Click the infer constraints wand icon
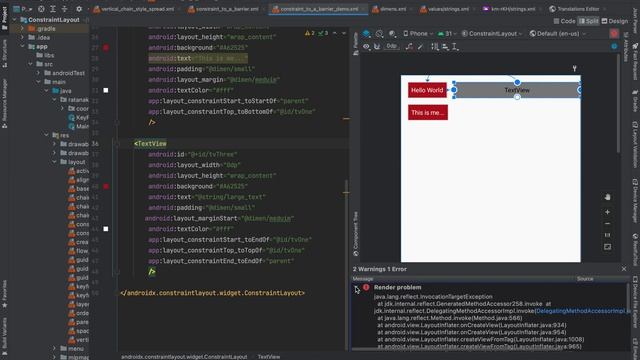Image resolution: width=640 pixels, height=360 pixels. click(420, 47)
